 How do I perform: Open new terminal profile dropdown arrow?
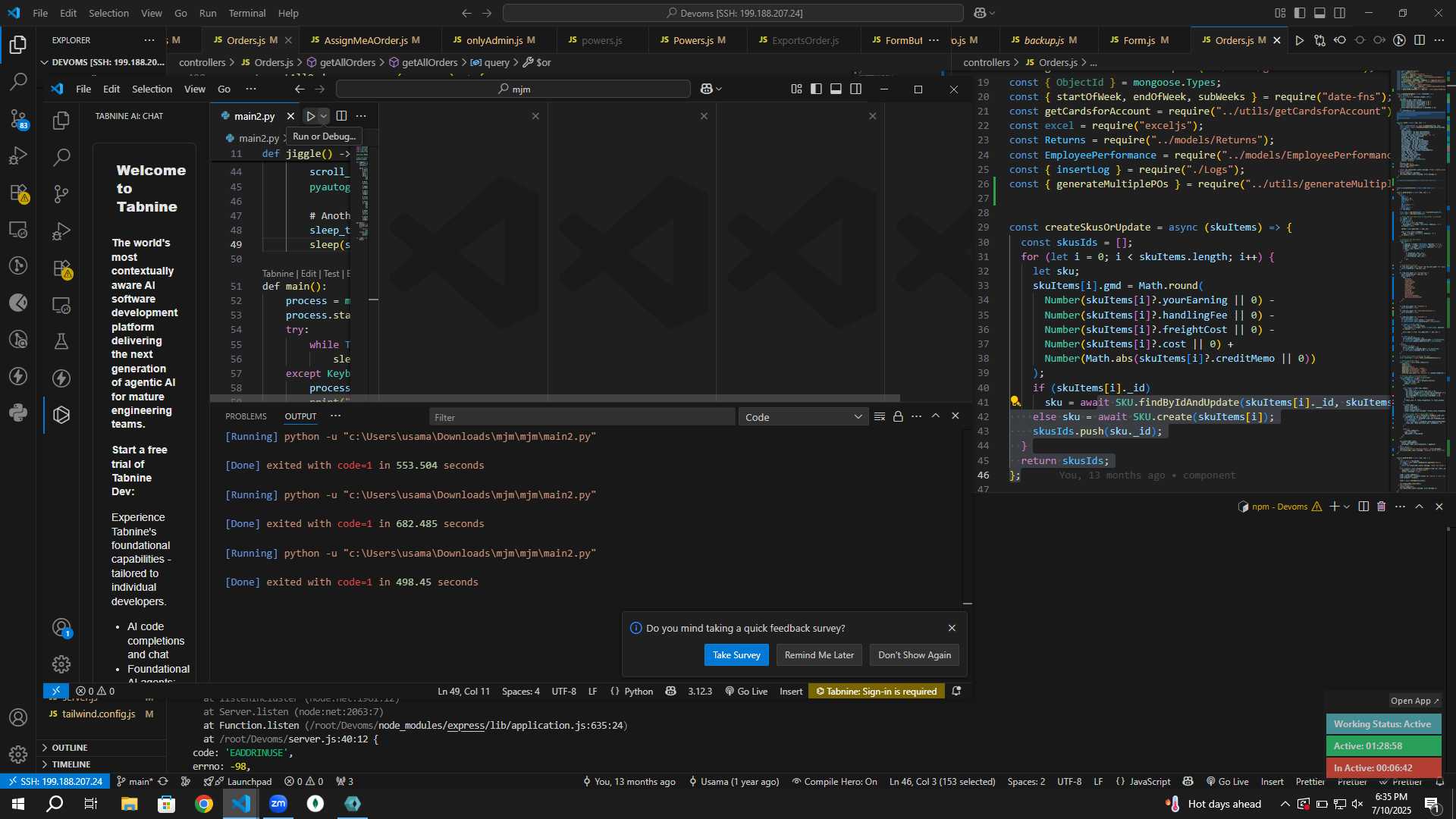pos(1347,507)
